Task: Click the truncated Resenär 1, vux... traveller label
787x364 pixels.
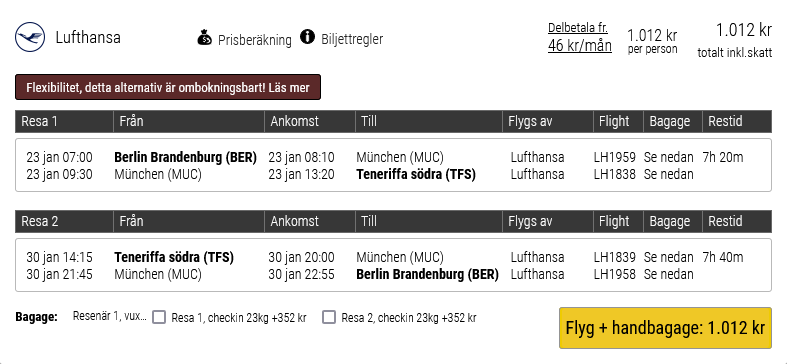Action: tap(110, 316)
